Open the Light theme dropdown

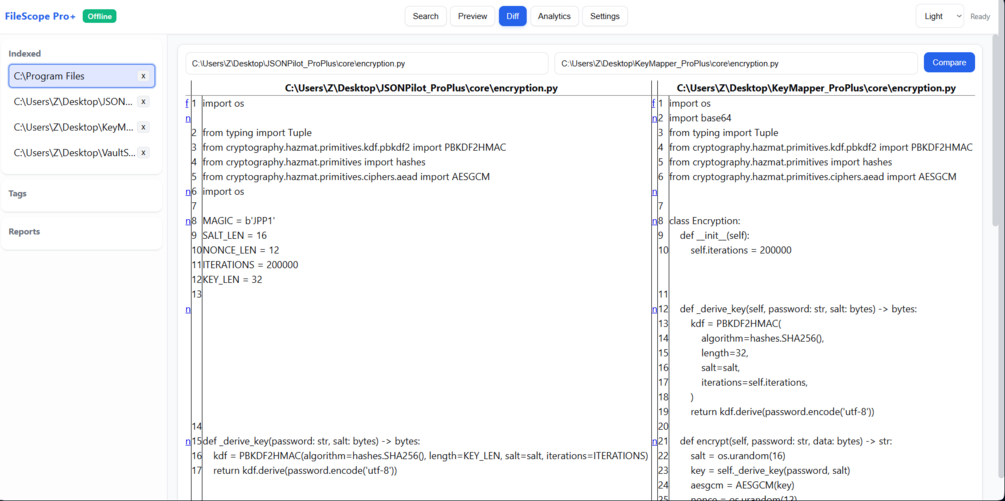940,16
